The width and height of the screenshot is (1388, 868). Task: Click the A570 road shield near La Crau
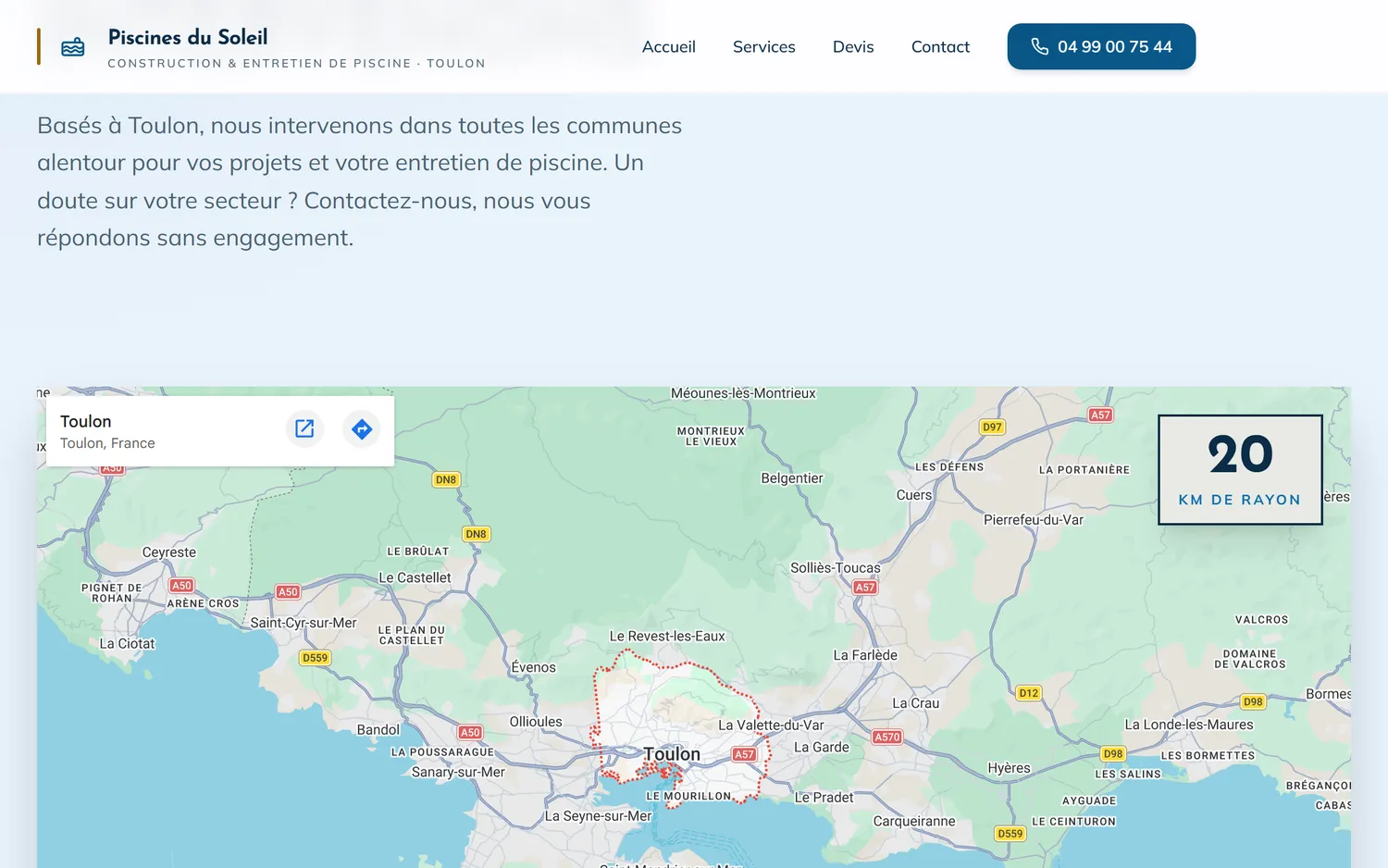[887, 737]
